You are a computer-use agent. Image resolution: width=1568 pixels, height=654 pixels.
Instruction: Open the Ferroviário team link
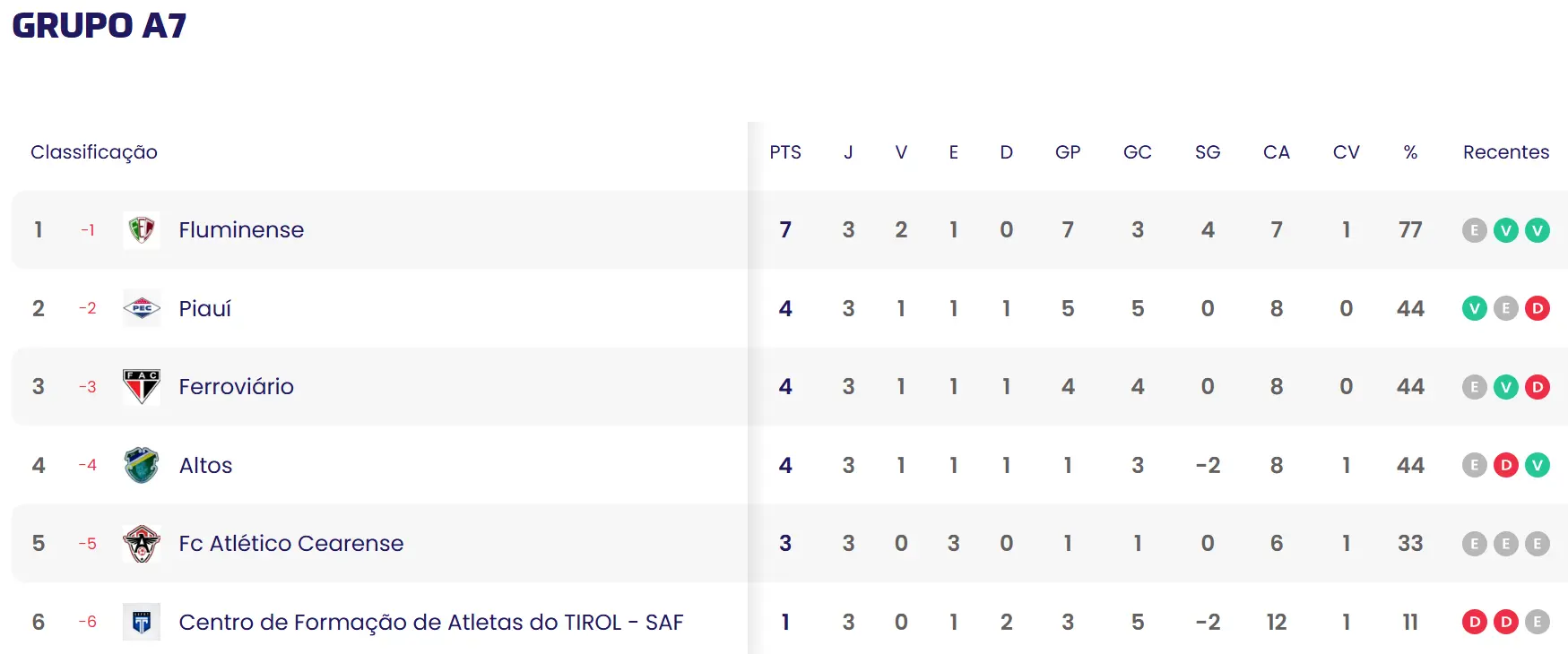[x=236, y=387]
